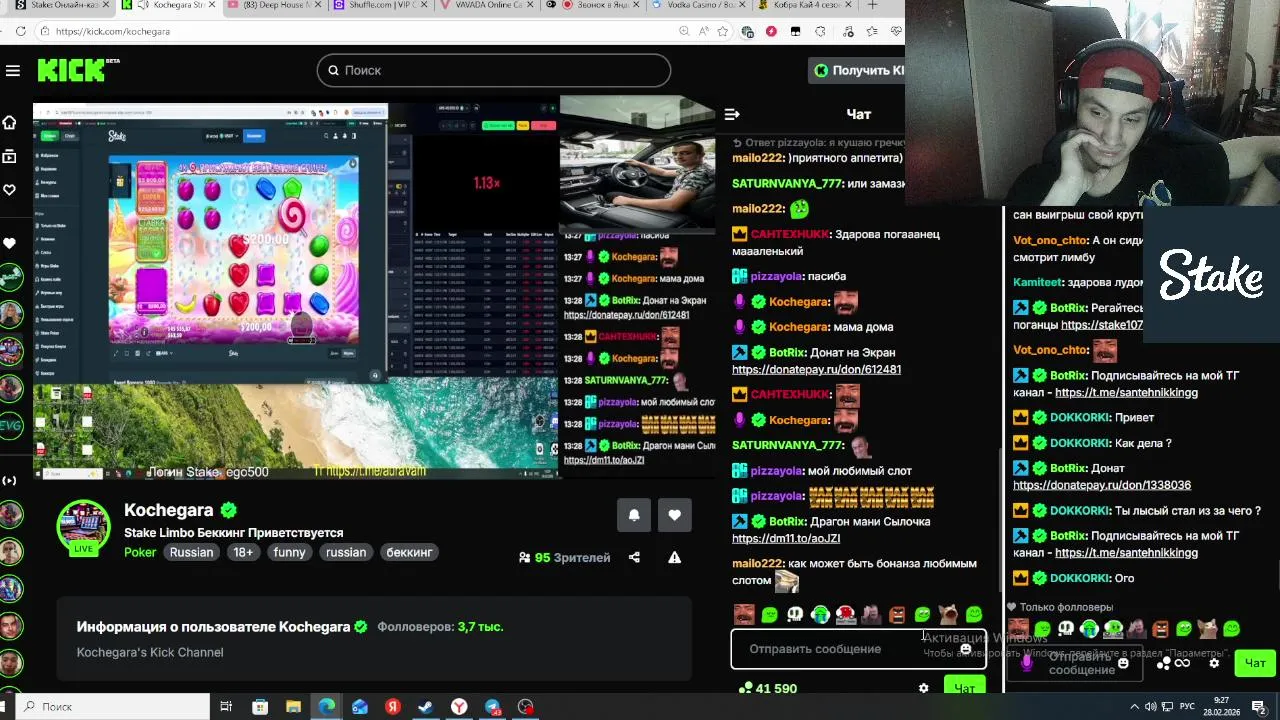Open the emoji picker in the overlay chat input
The width and height of the screenshot is (1280, 720).
pyautogui.click(x=1124, y=663)
